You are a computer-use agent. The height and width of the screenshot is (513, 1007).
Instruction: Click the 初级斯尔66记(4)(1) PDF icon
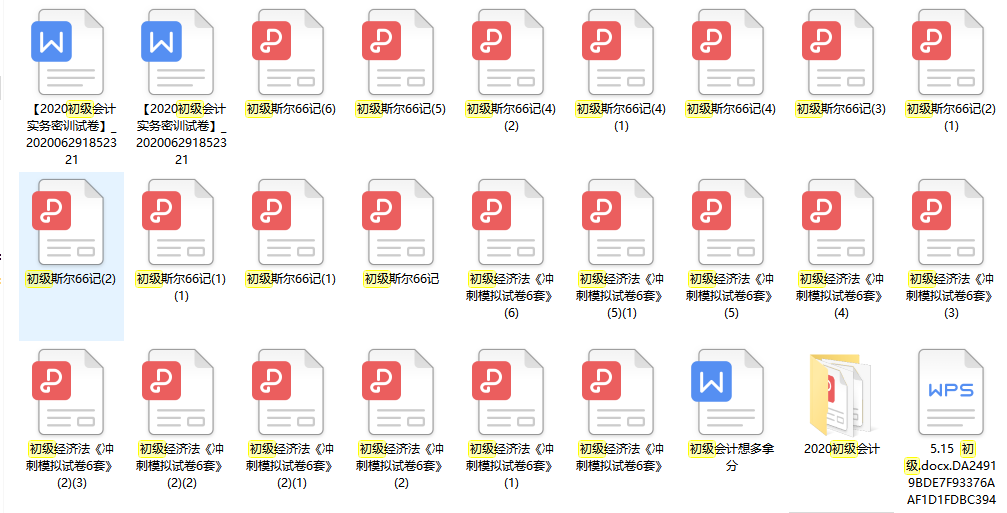[617, 52]
